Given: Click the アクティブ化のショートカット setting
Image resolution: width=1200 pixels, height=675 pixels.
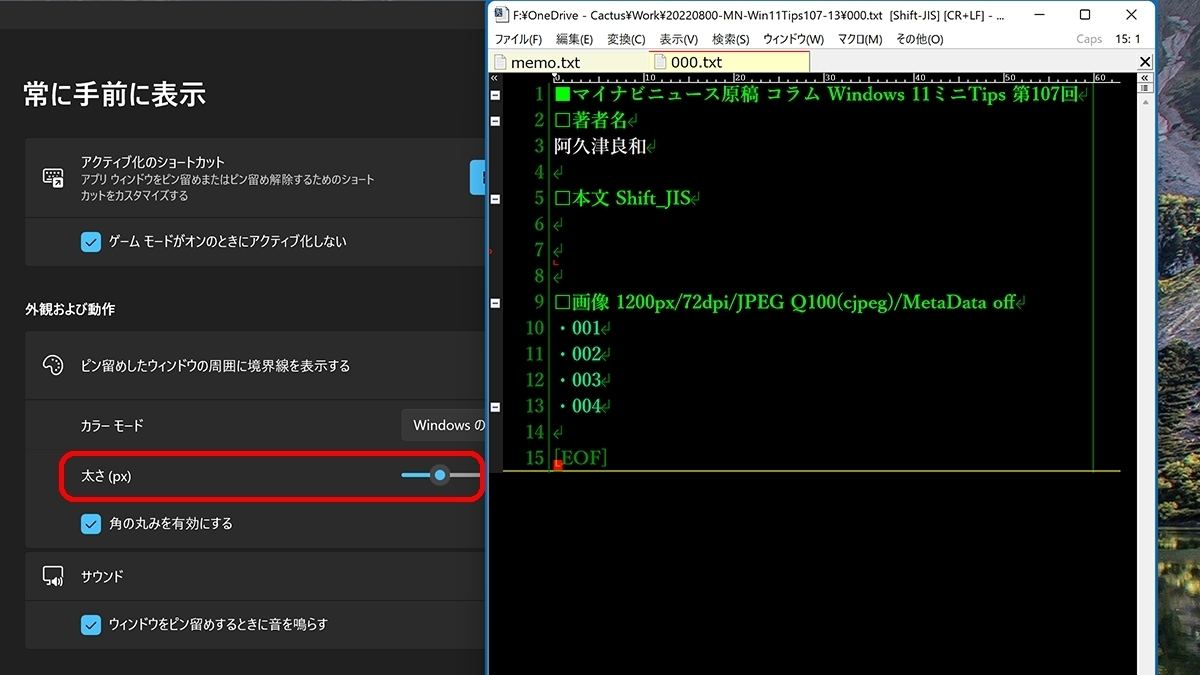Looking at the screenshot, I should pyautogui.click(x=255, y=177).
